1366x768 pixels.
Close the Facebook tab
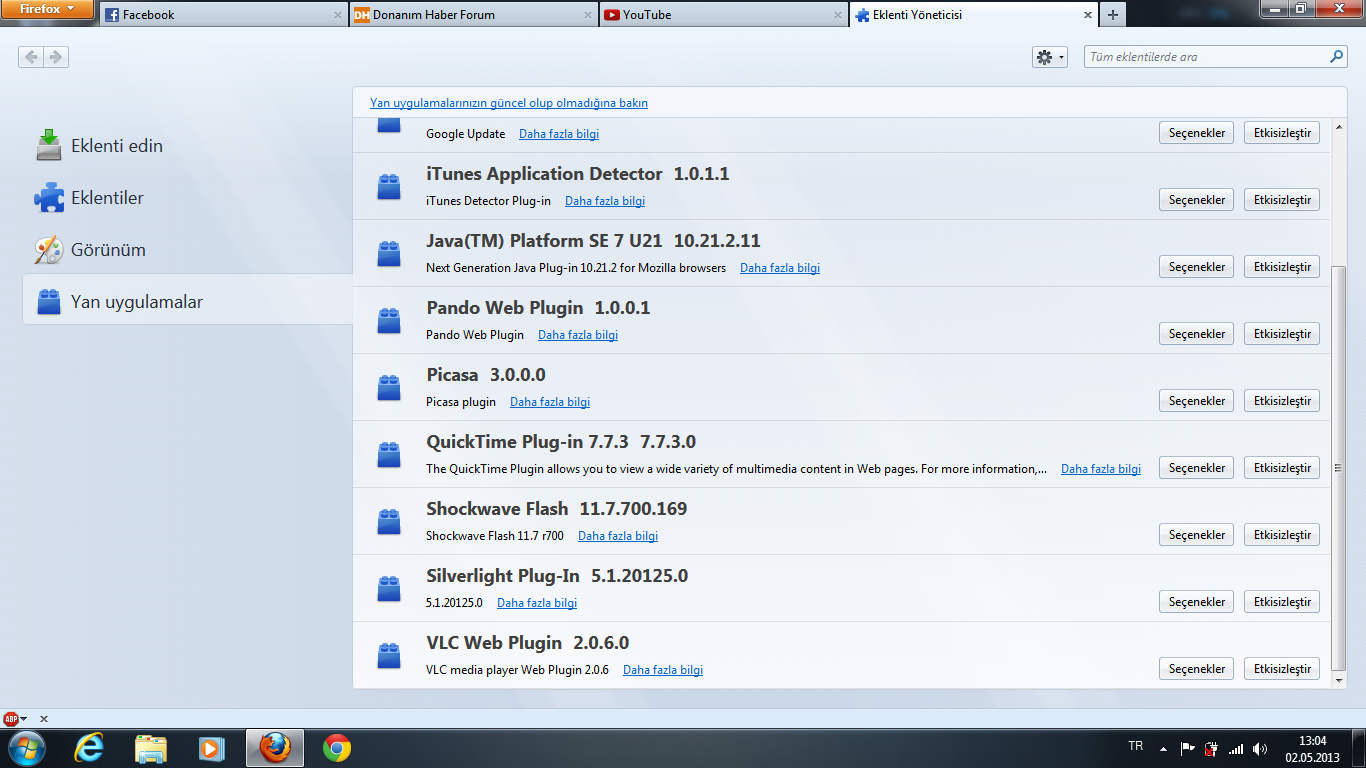point(337,15)
